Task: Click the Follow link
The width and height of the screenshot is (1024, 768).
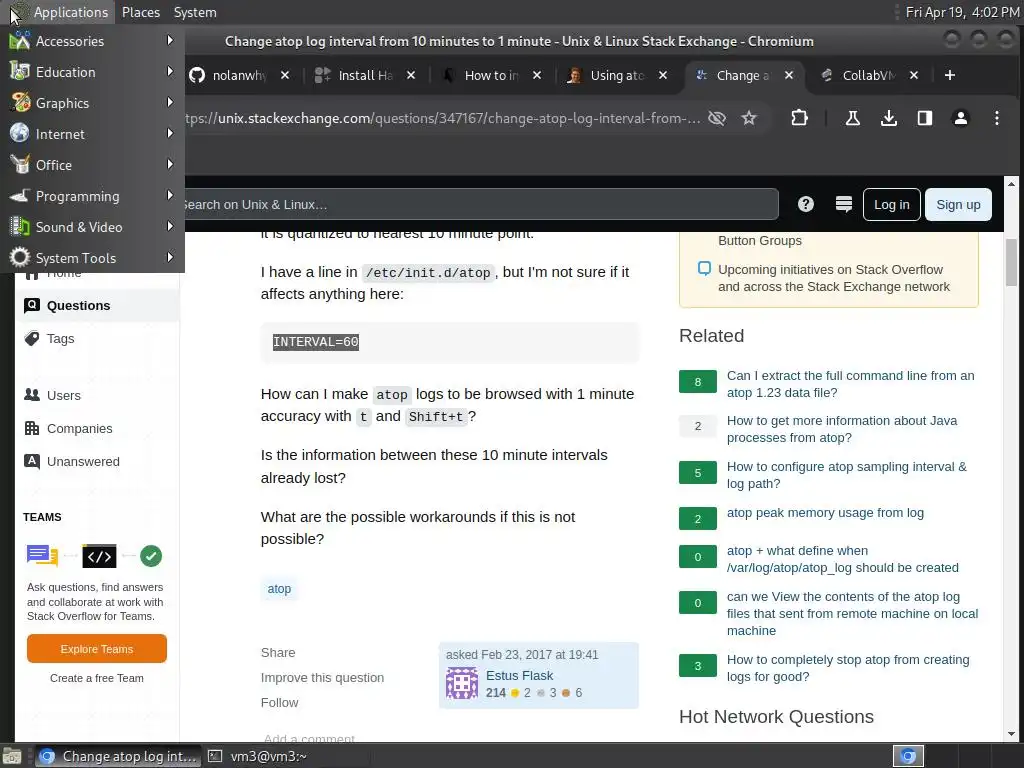Action: pyautogui.click(x=279, y=702)
